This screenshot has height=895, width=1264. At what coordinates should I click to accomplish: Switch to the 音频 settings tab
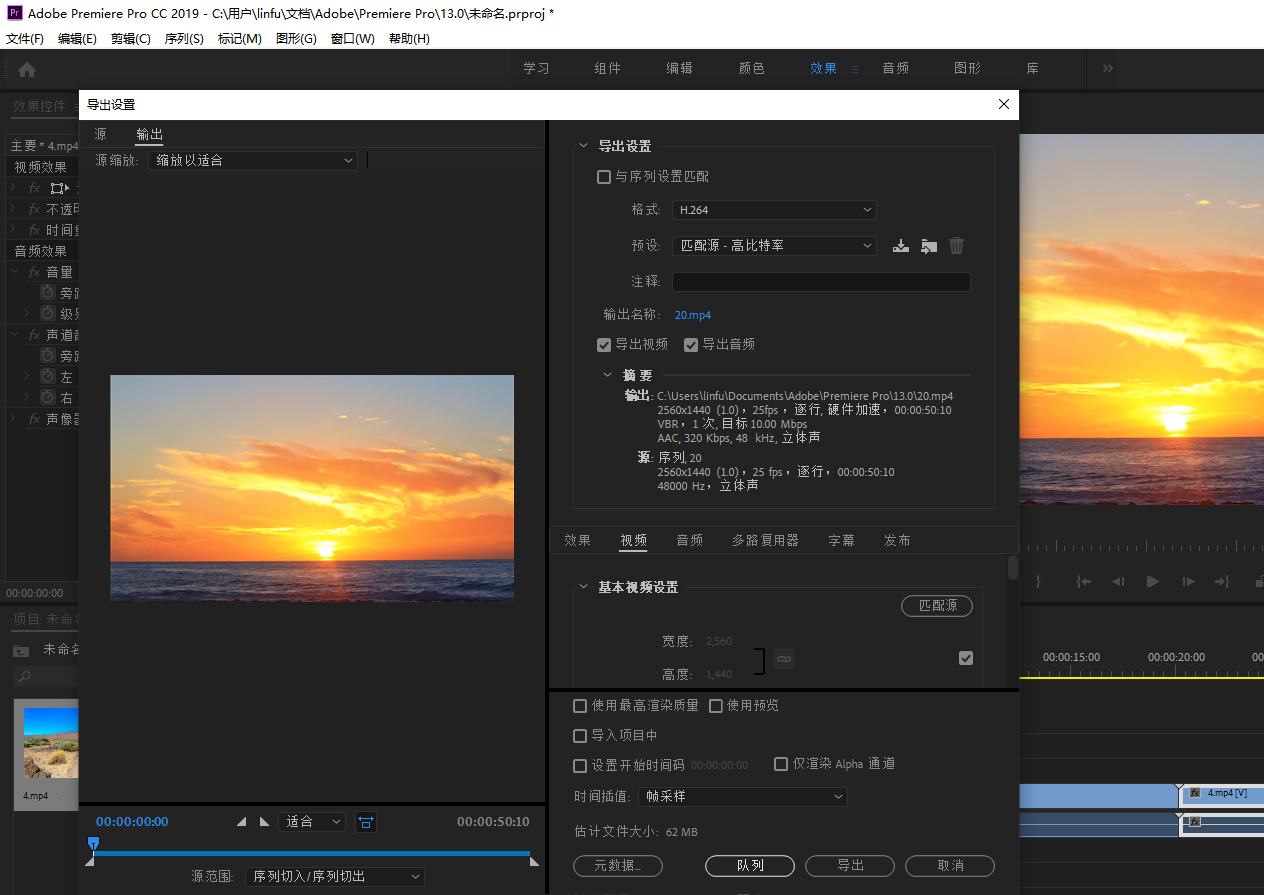coord(689,540)
